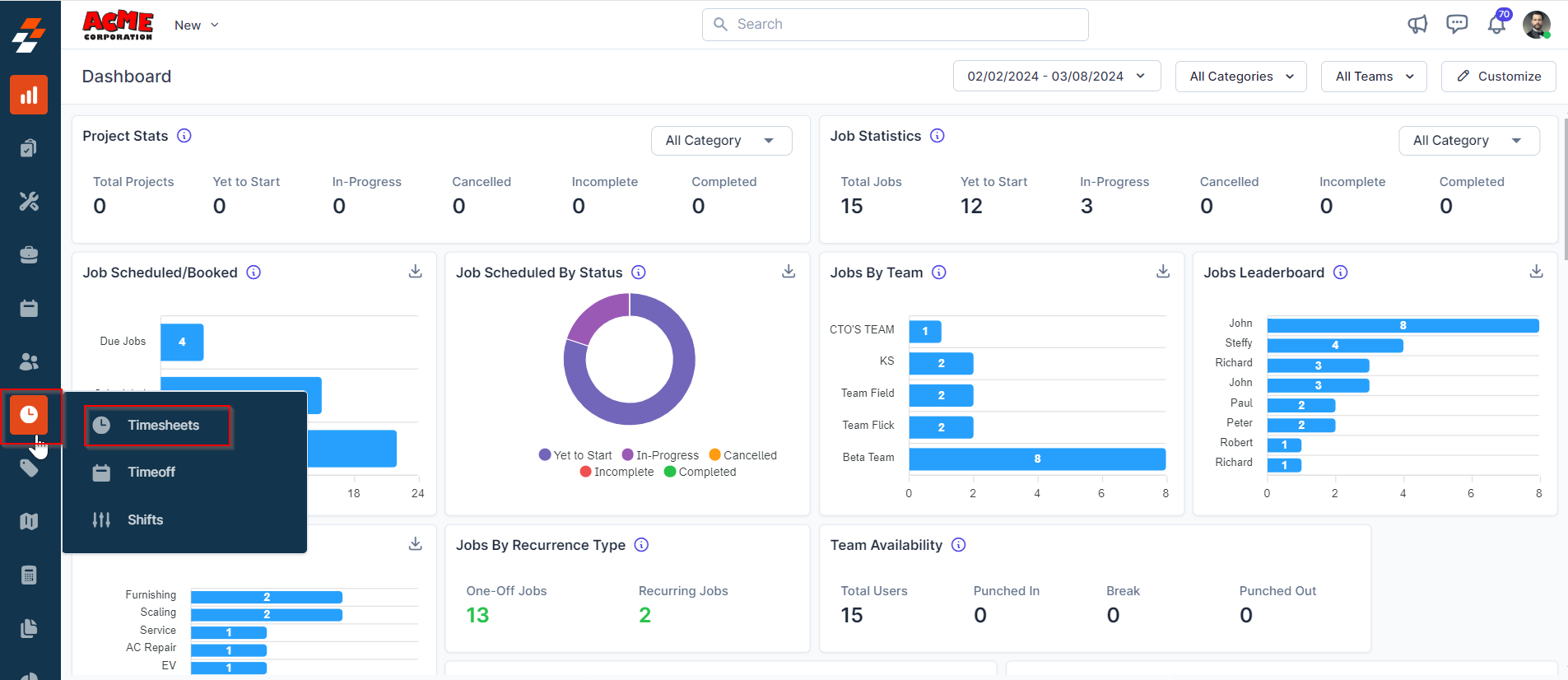Choose Shifts in the flyout menu
Image resolution: width=1568 pixels, height=680 pixels.
145,519
